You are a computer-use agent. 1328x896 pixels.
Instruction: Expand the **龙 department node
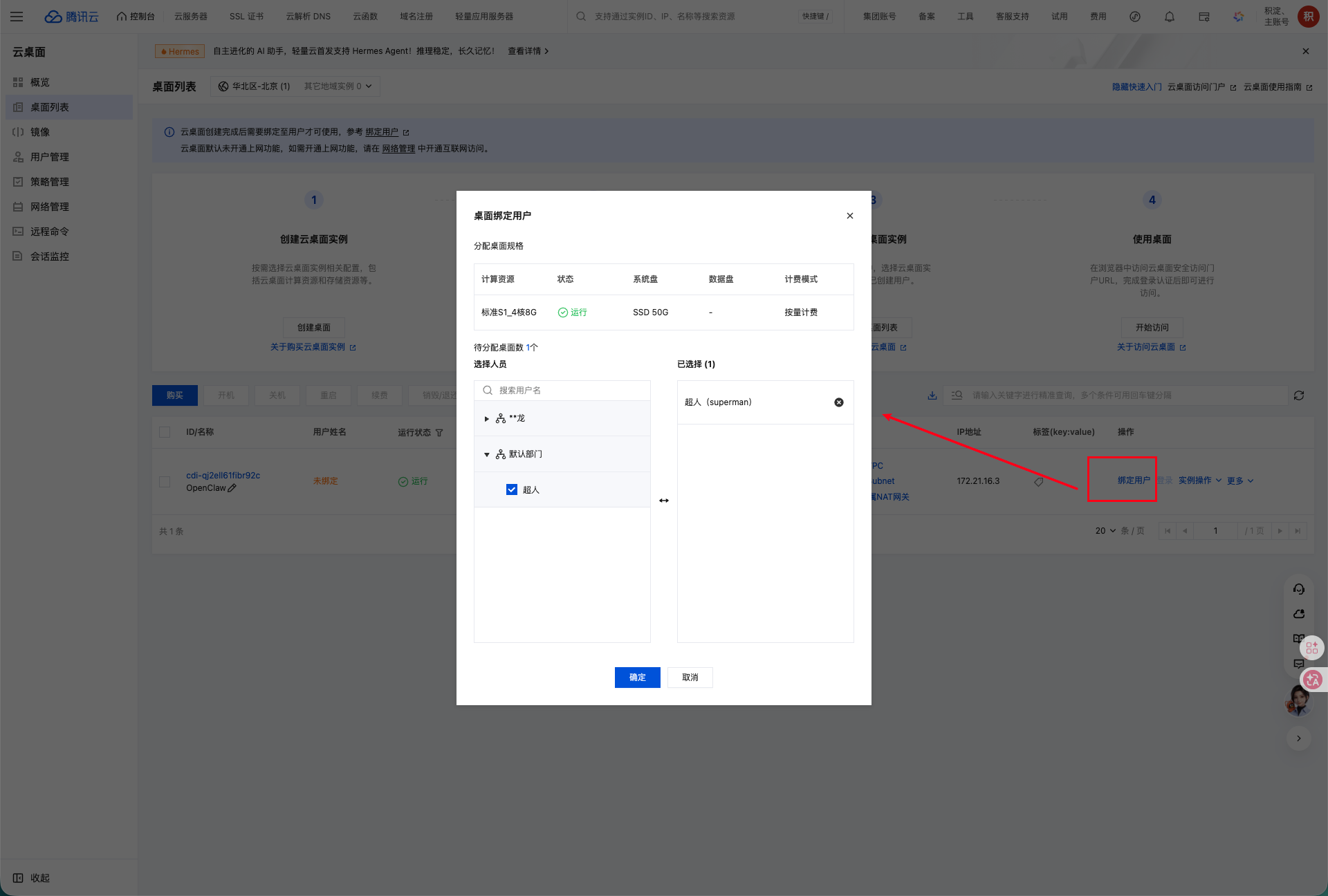486,418
